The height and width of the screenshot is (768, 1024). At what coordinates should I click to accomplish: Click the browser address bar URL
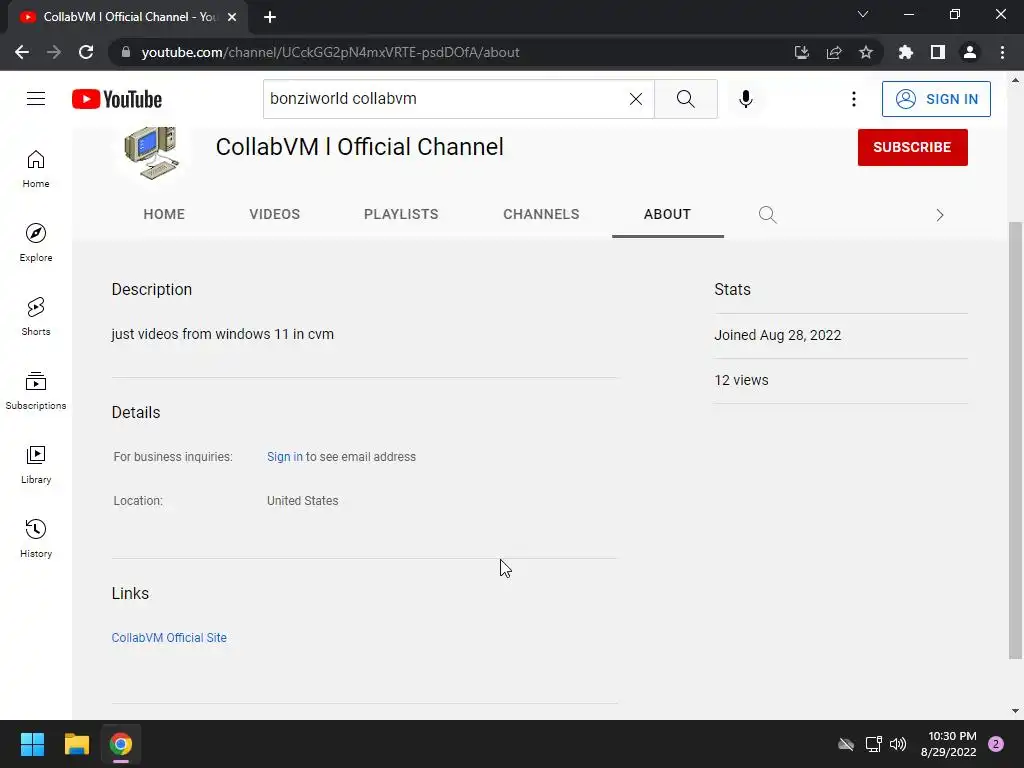pos(330,52)
